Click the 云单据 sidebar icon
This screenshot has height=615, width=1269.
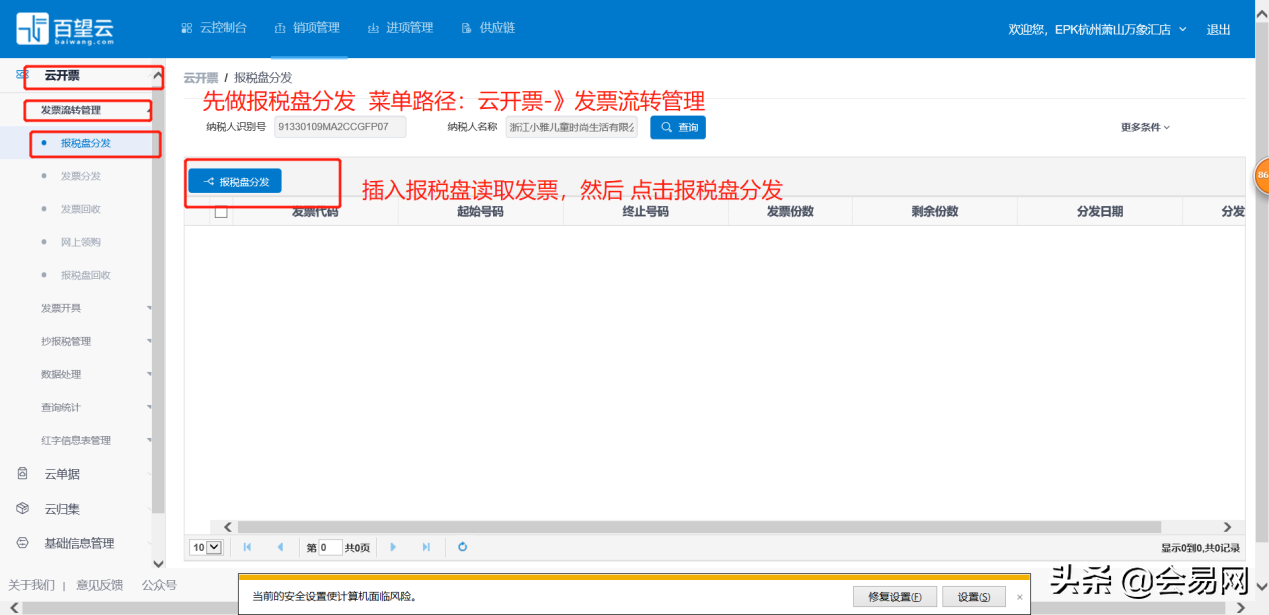[22, 474]
